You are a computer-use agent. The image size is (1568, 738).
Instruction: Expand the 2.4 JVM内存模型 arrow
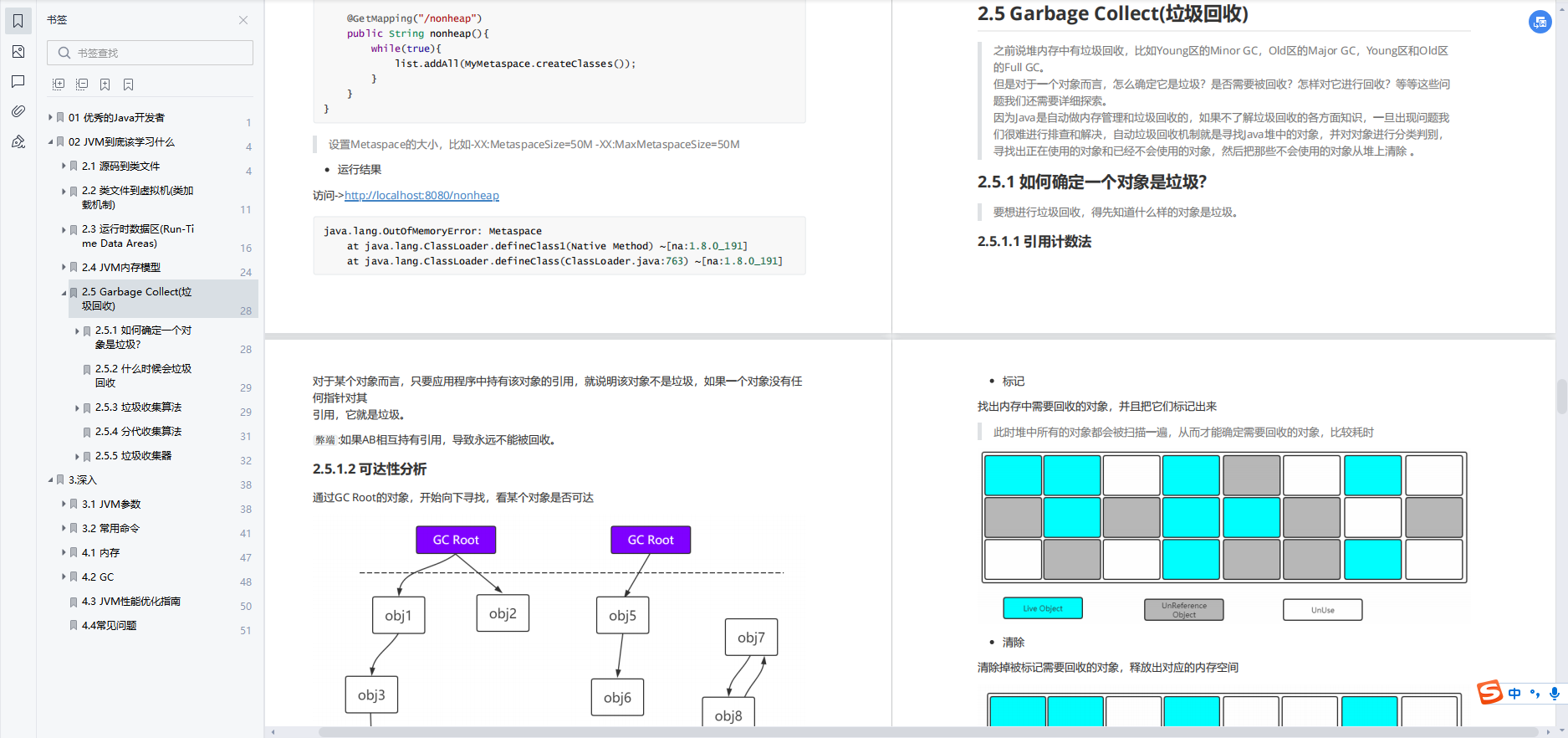64,268
